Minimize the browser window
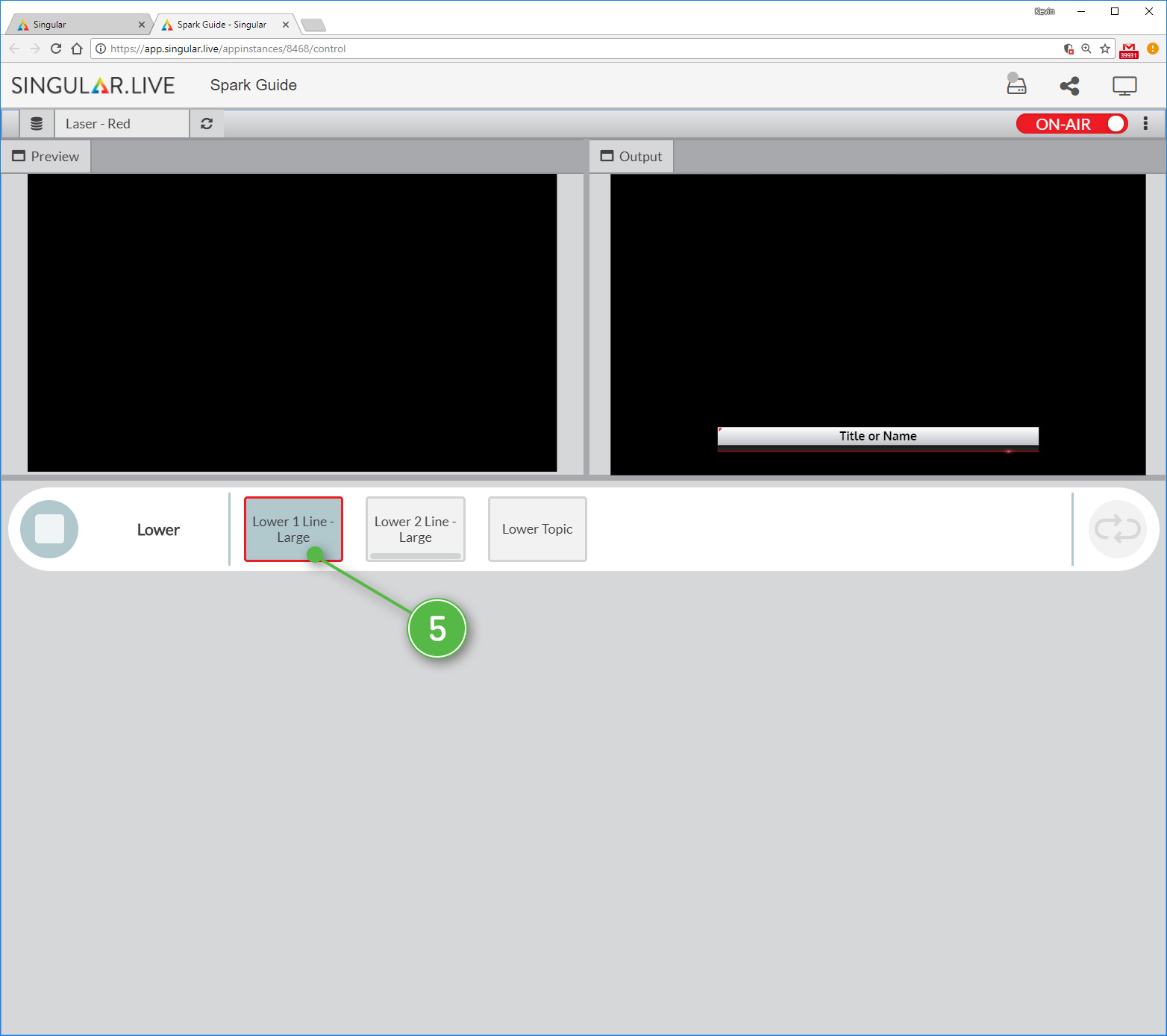Viewport: 1167px width, 1036px height. (1081, 11)
